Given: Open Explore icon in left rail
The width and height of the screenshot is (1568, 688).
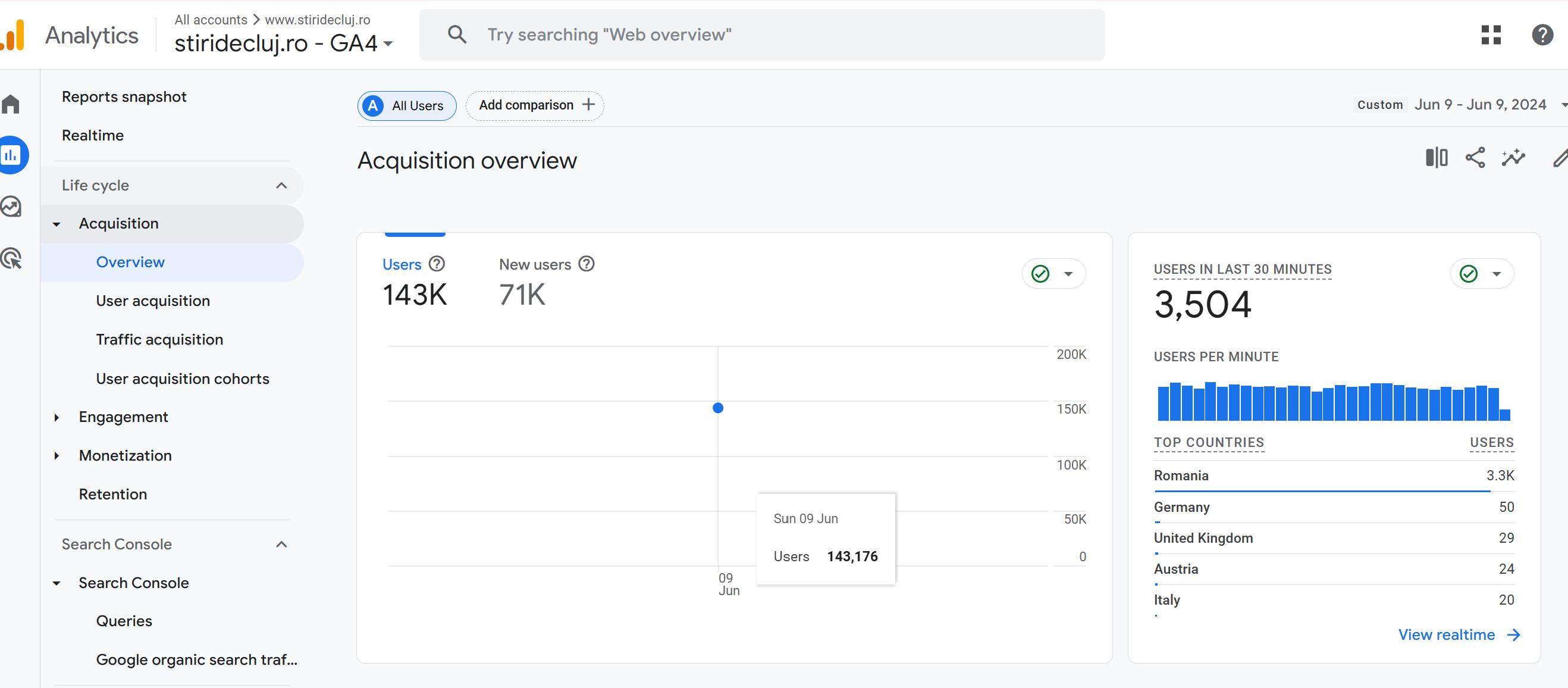Looking at the screenshot, I should click(11, 207).
